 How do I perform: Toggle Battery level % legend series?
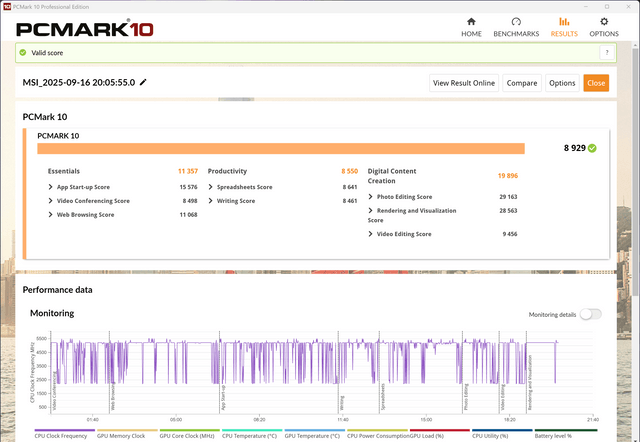(x=565, y=434)
